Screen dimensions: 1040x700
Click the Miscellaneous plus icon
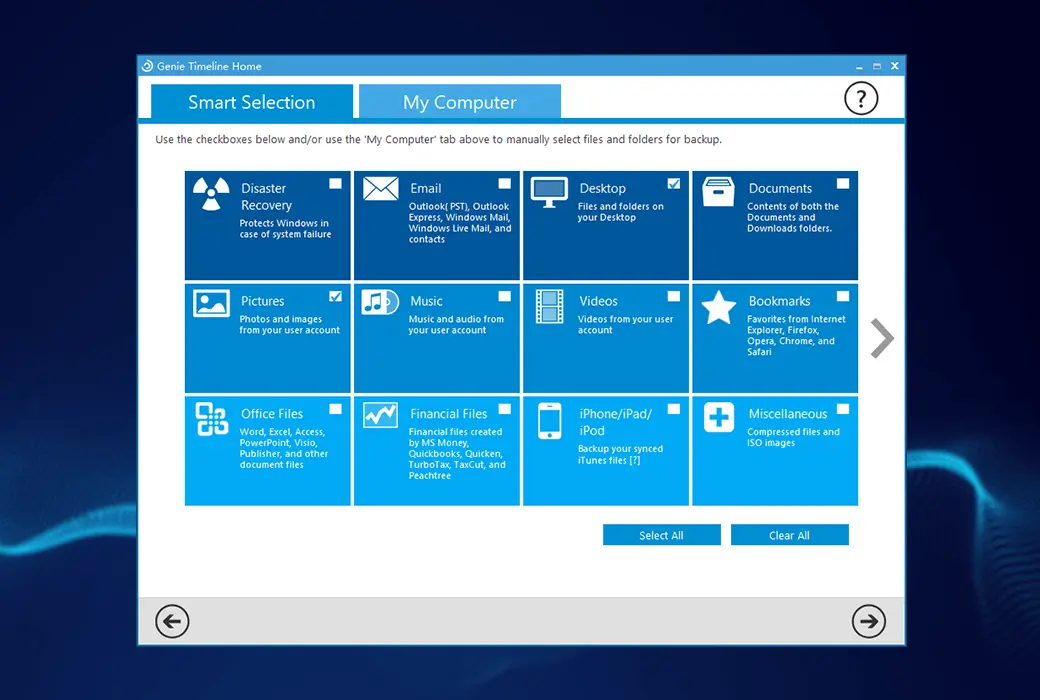pos(719,417)
